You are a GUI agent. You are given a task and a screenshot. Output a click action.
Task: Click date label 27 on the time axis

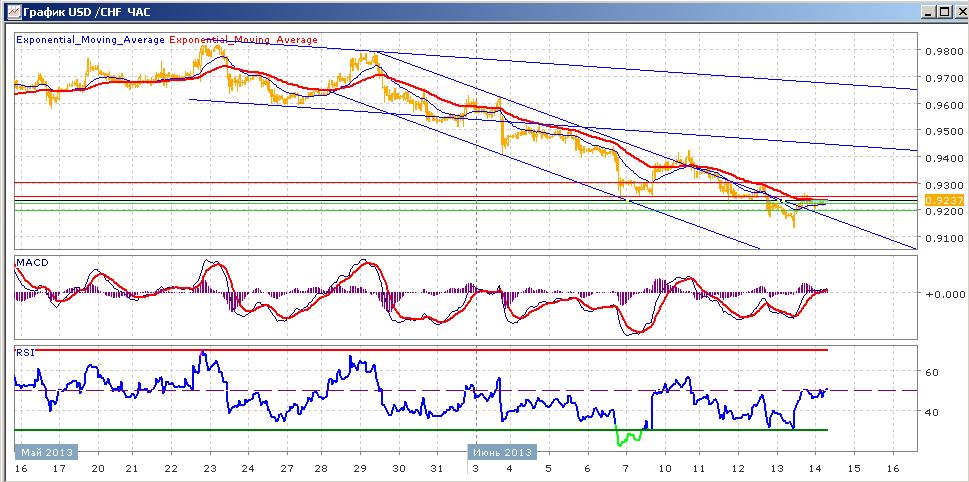click(286, 468)
